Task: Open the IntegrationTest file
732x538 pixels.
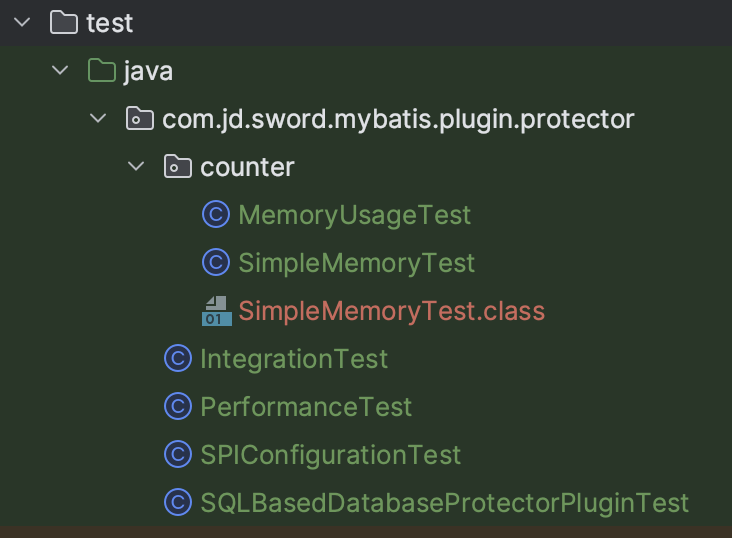Action: pyautogui.click(x=294, y=358)
